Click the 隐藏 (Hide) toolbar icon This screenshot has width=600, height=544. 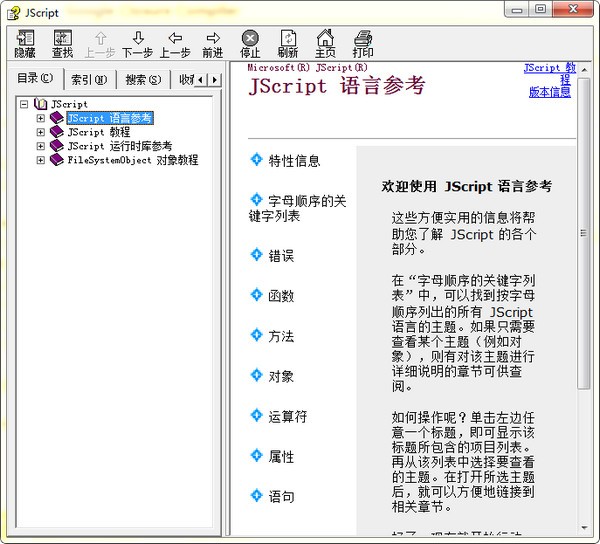pos(25,38)
